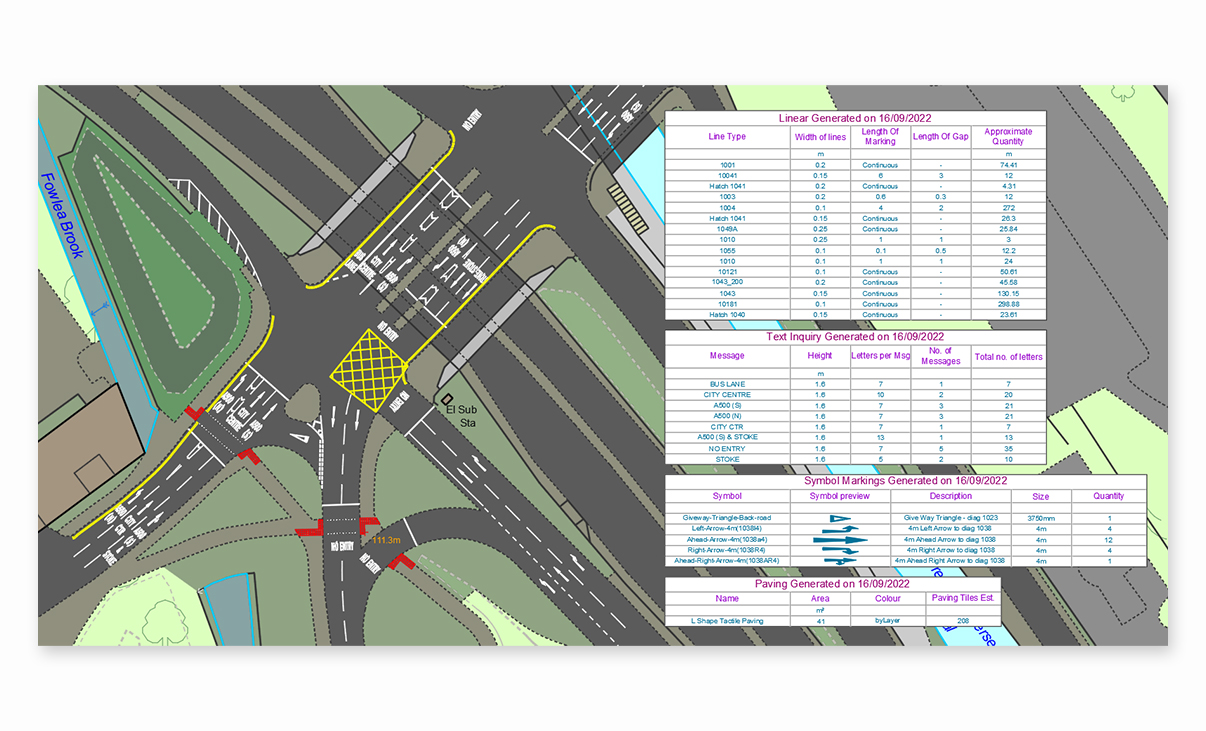Viewport: 1206px width, 731px height.
Task: Click the Left-Arrow-4m(1038l4) symbol preview arrow
Action: click(x=841, y=529)
